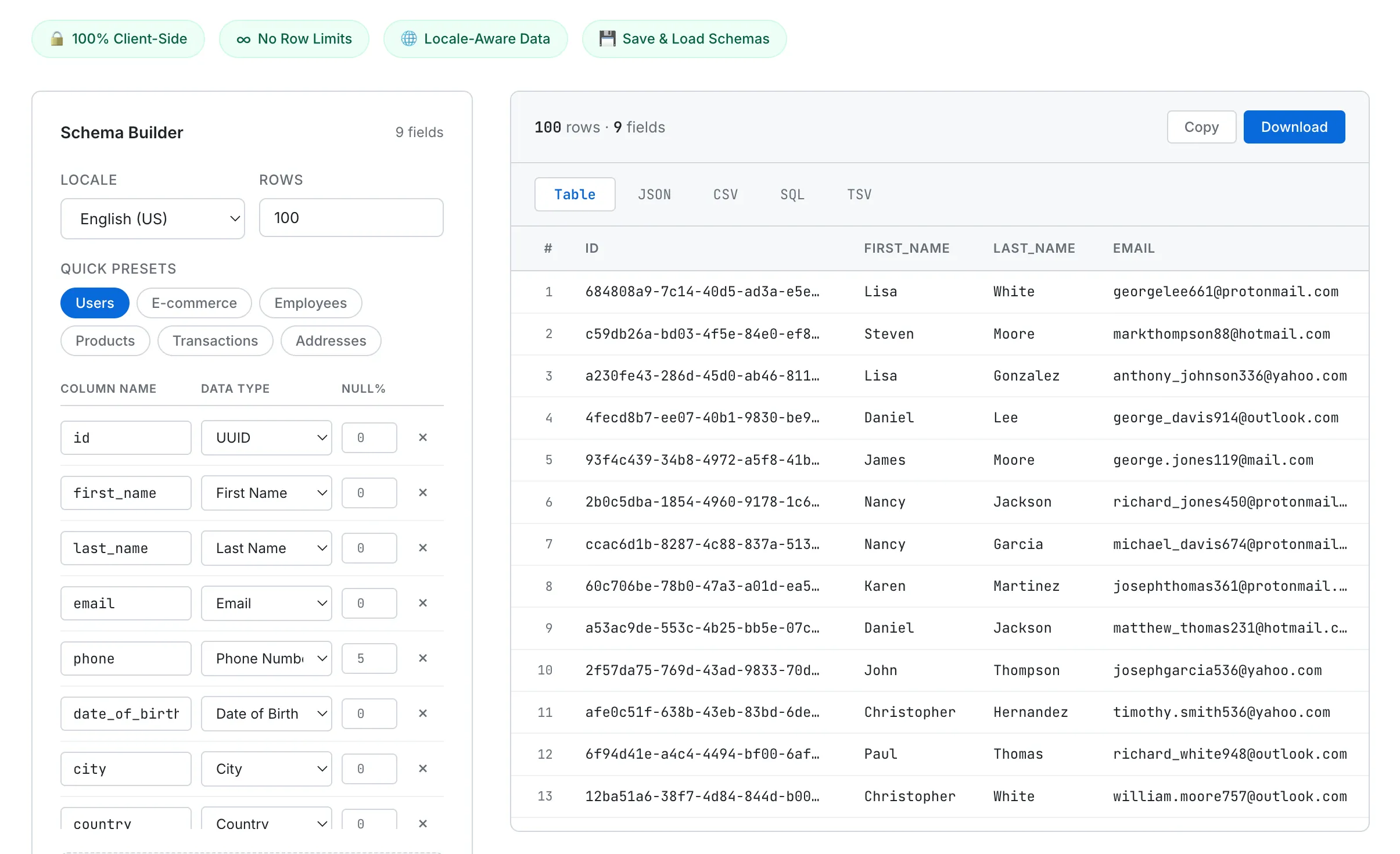Open the UUID data type dropdown
Viewport: 1400px width, 854px height.
[x=266, y=437]
